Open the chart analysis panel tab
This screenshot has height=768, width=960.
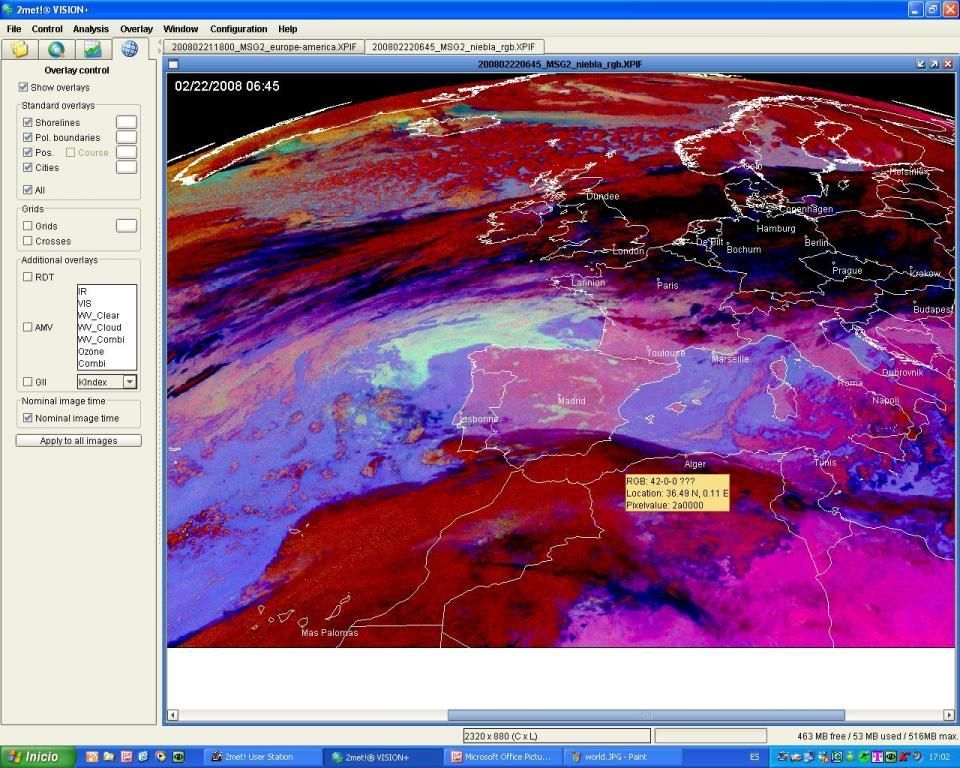(93, 49)
